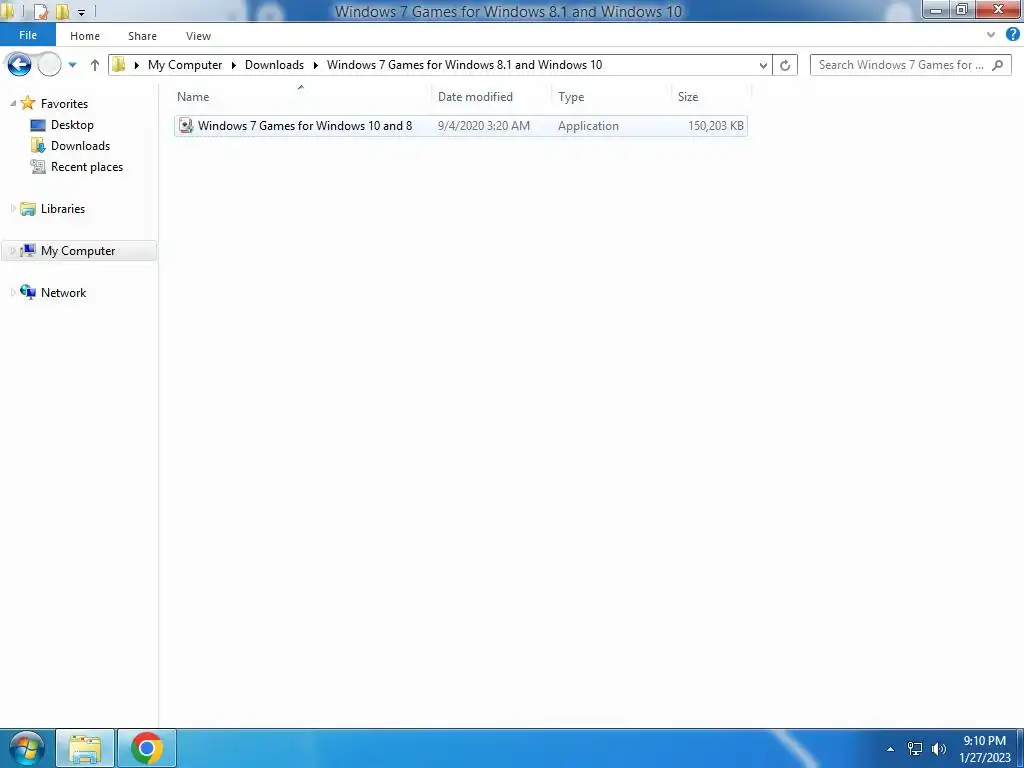
Task: Click the My Computer monitor icon in the sidebar
Action: click(27, 250)
